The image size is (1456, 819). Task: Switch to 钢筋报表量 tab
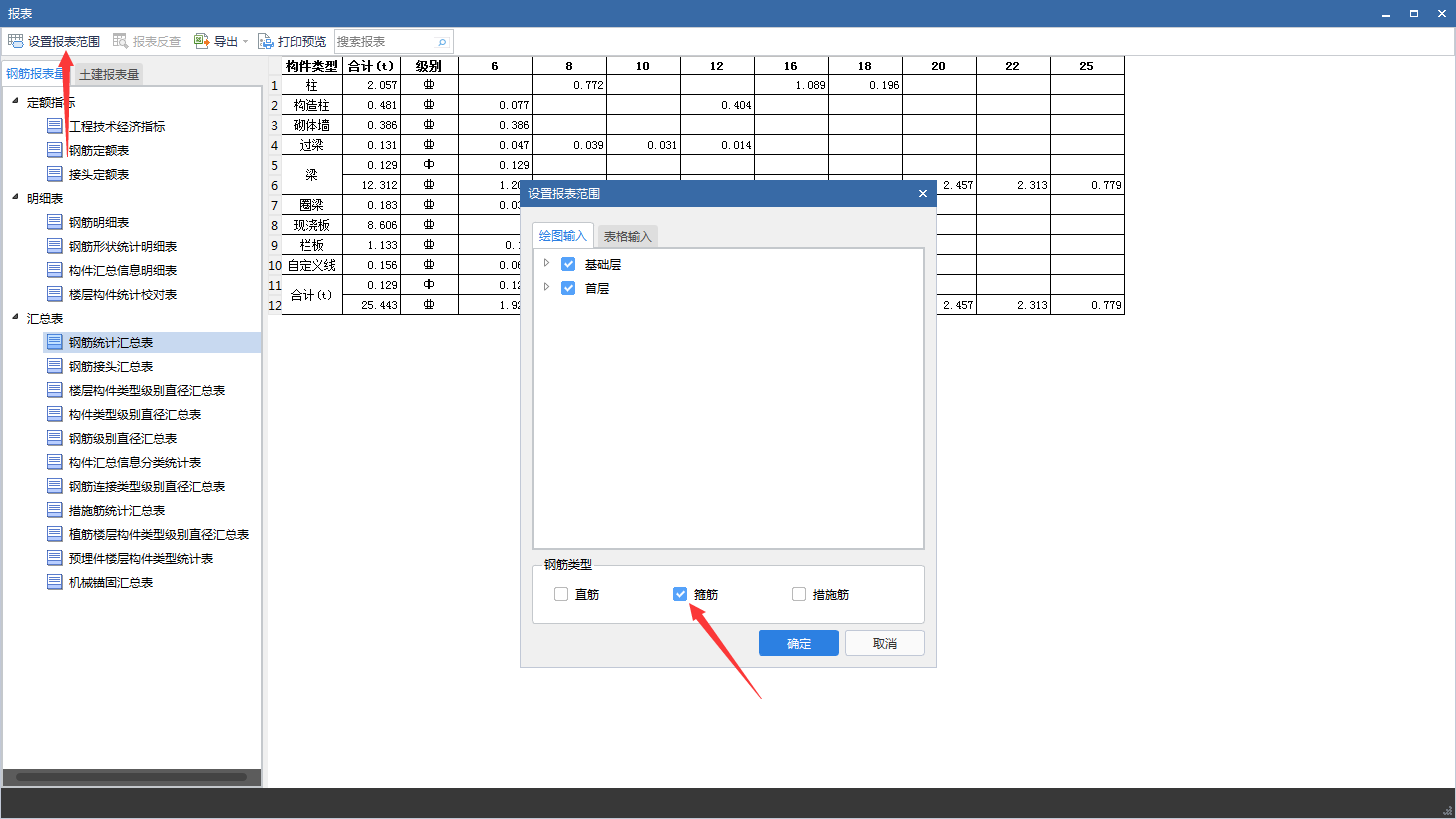point(35,74)
